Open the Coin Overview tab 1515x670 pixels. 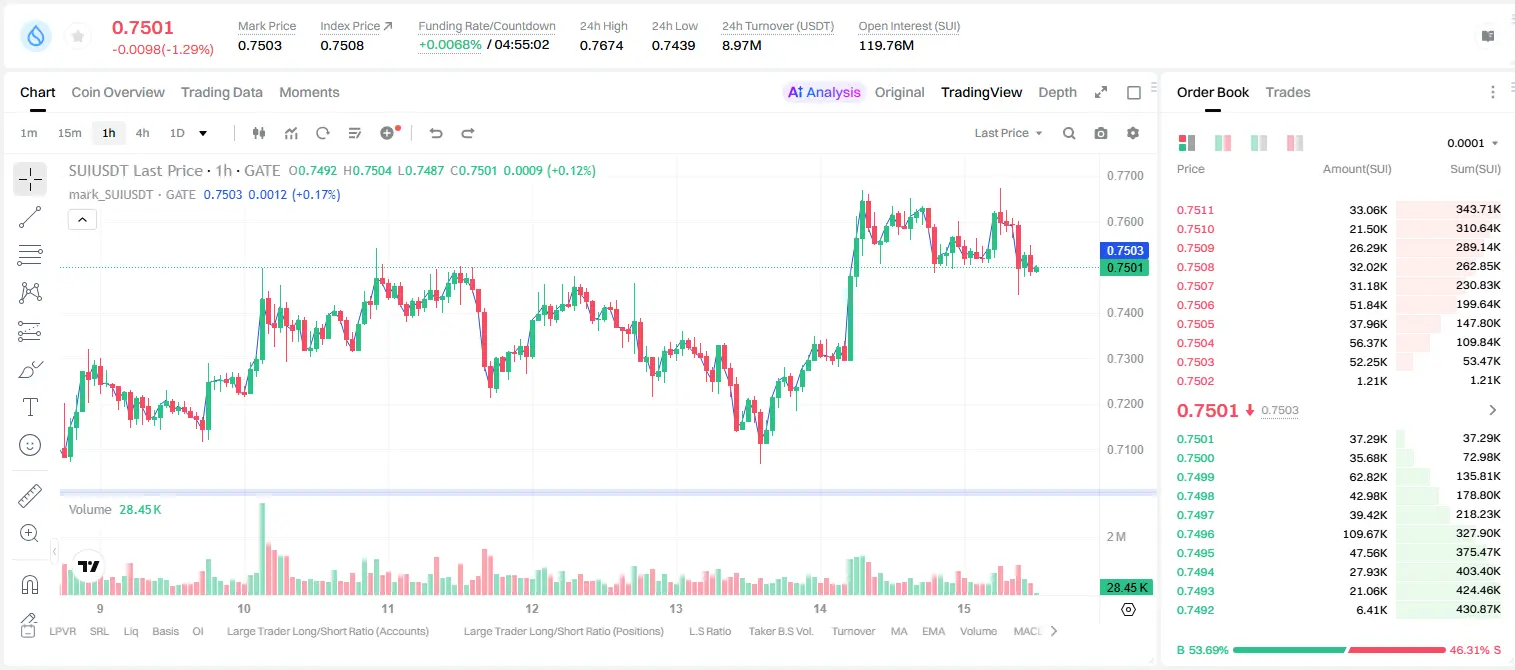(118, 92)
